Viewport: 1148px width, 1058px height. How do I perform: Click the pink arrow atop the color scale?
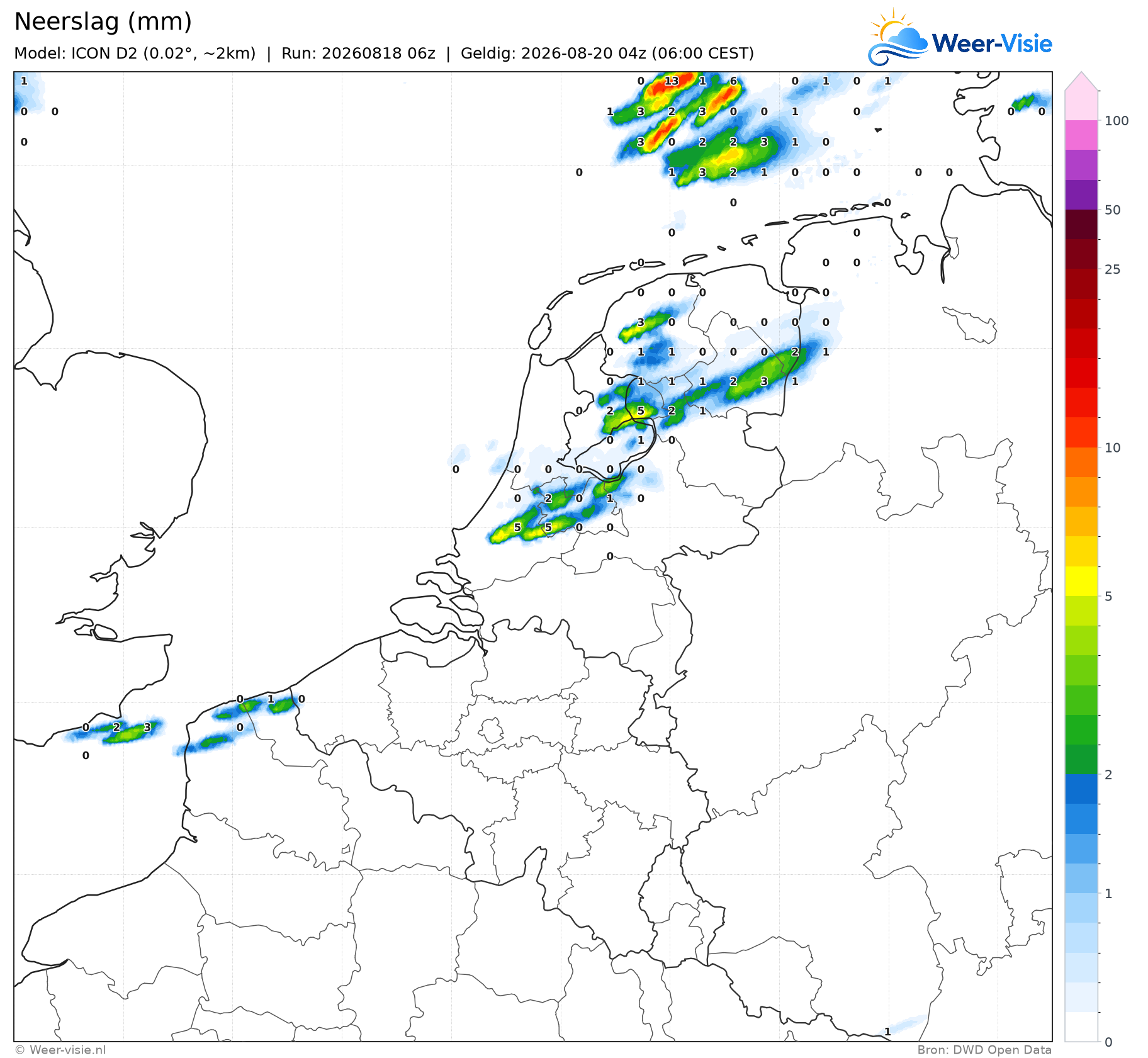click(x=1081, y=82)
